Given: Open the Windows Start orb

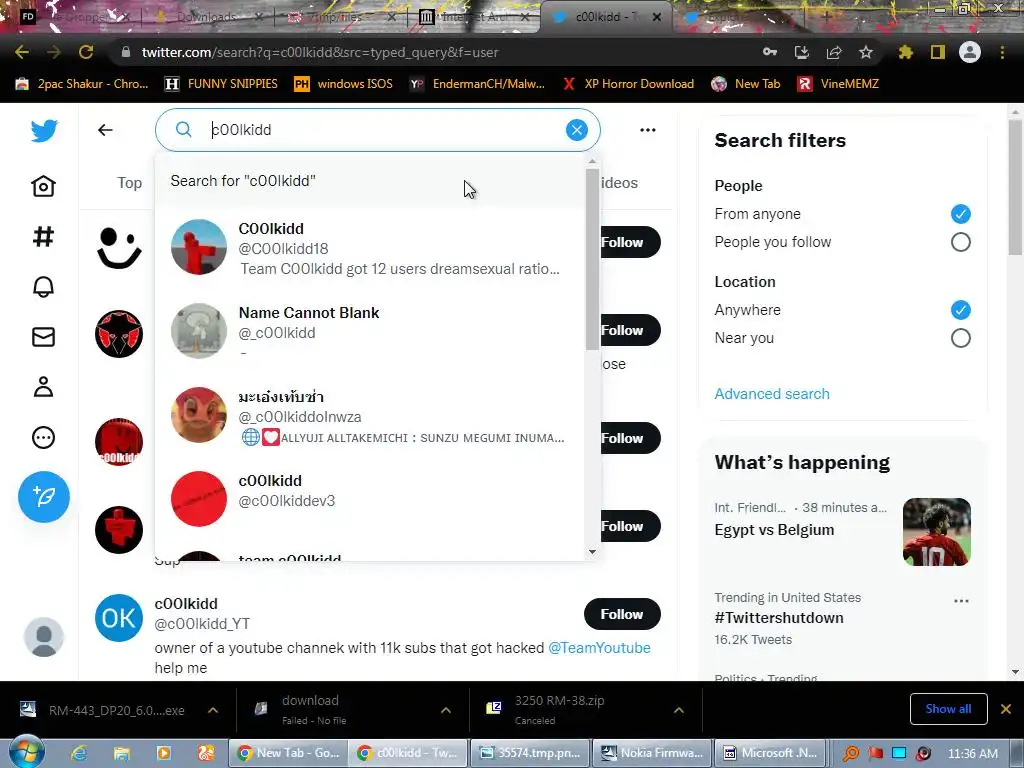Looking at the screenshot, I should (26, 752).
